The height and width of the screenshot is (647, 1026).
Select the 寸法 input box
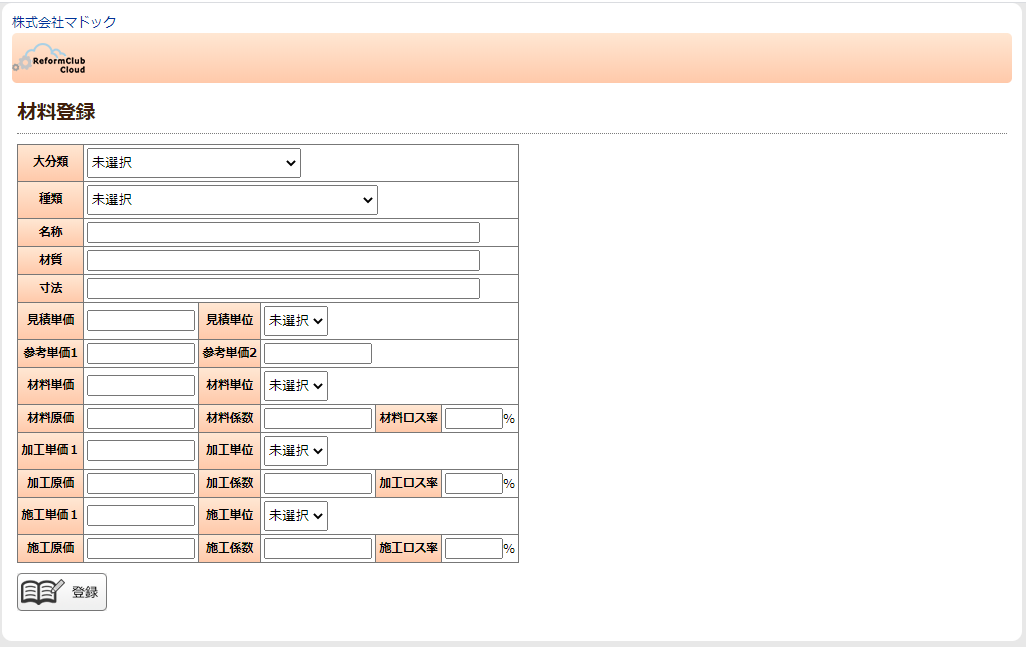pos(283,289)
